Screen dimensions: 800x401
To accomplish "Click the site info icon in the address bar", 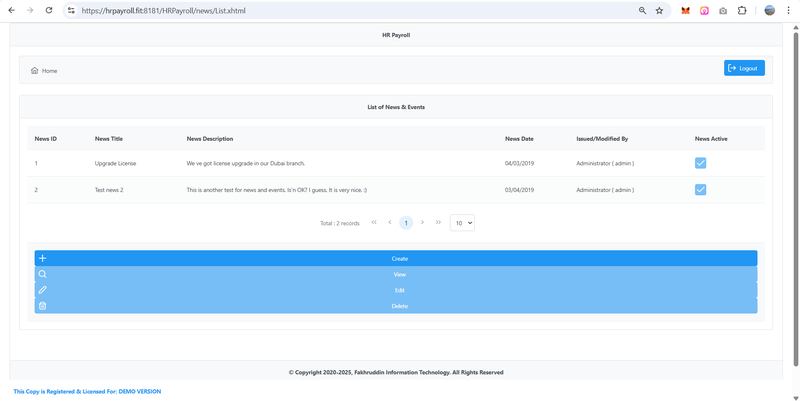I will [71, 11].
